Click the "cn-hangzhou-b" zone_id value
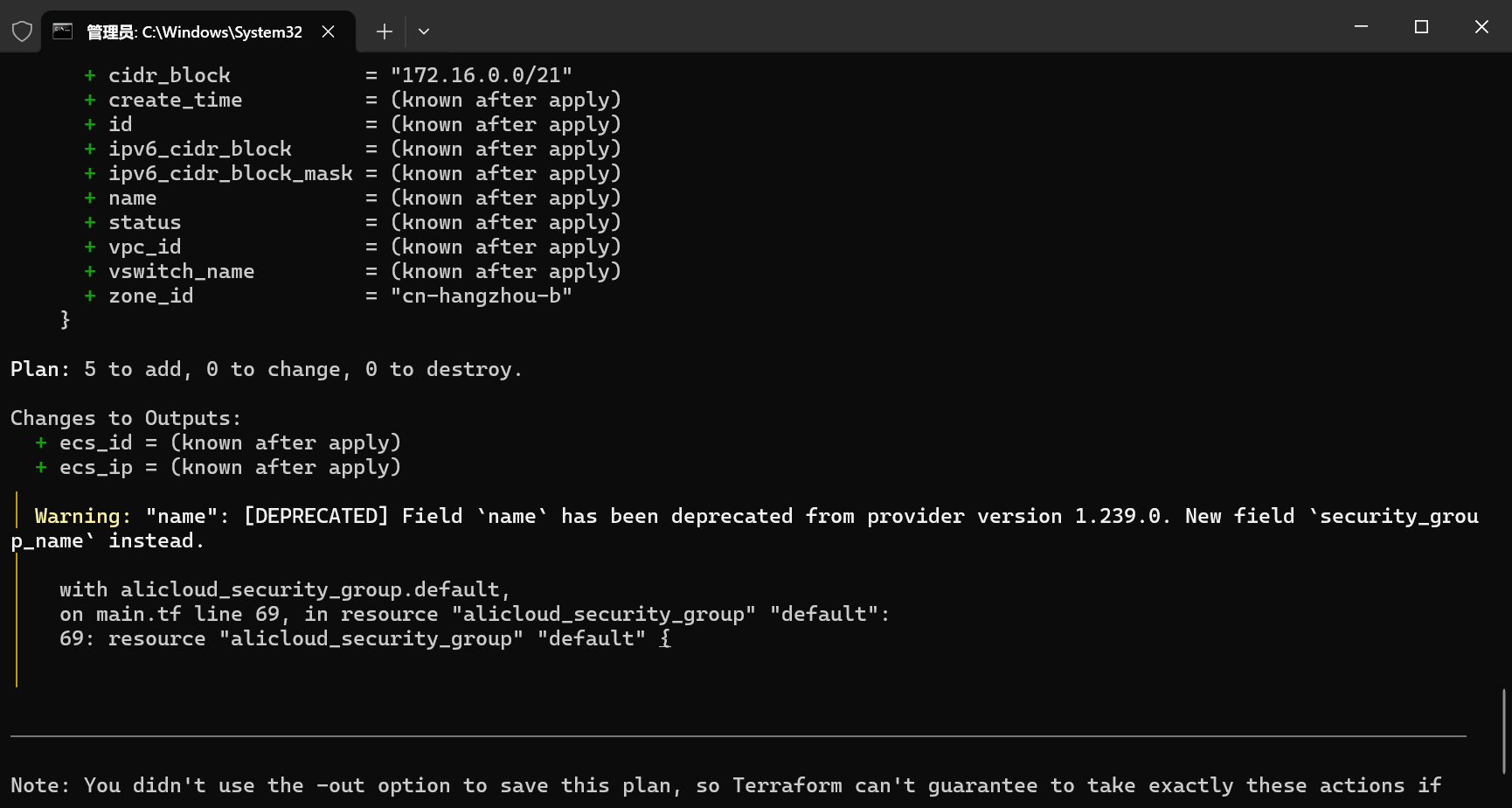Viewport: 1512px width, 808px height. click(481, 296)
